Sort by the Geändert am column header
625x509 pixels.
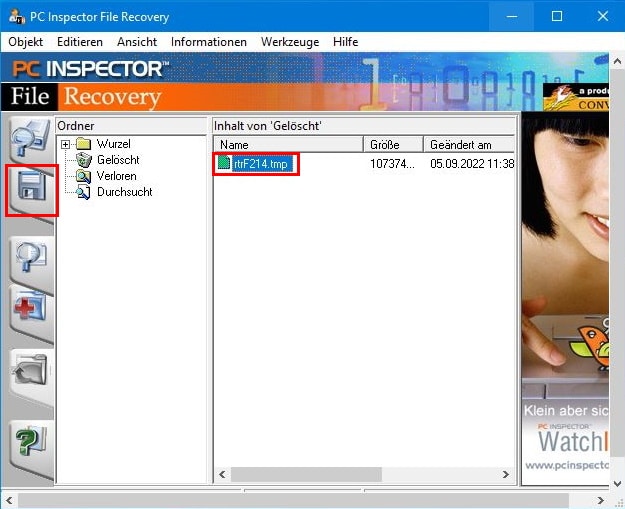[x=469, y=144]
